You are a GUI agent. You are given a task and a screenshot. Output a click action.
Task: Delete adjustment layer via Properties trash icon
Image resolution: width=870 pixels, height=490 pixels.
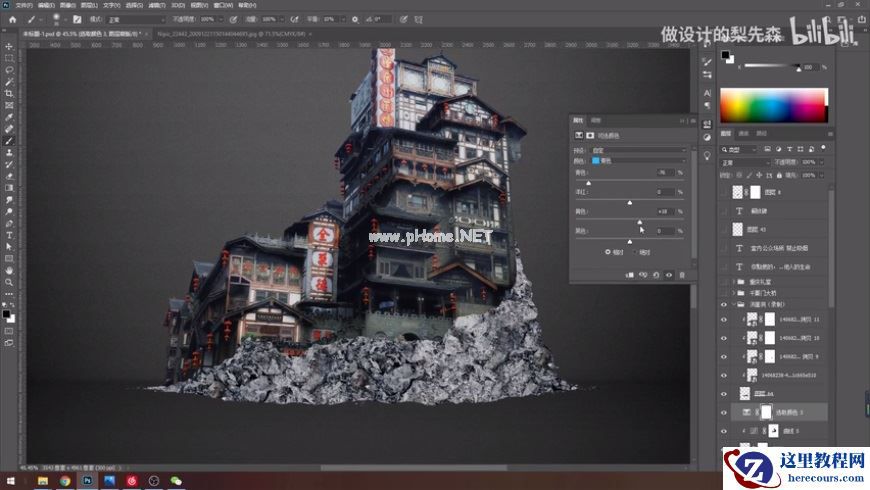tap(682, 275)
